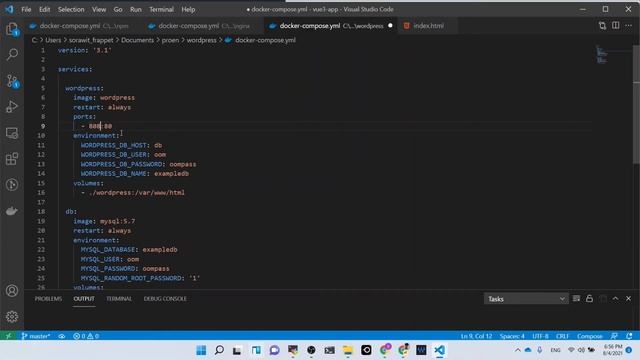Click the proen breadcrumb segment
The height and width of the screenshot is (360, 640).
click(x=170, y=40)
